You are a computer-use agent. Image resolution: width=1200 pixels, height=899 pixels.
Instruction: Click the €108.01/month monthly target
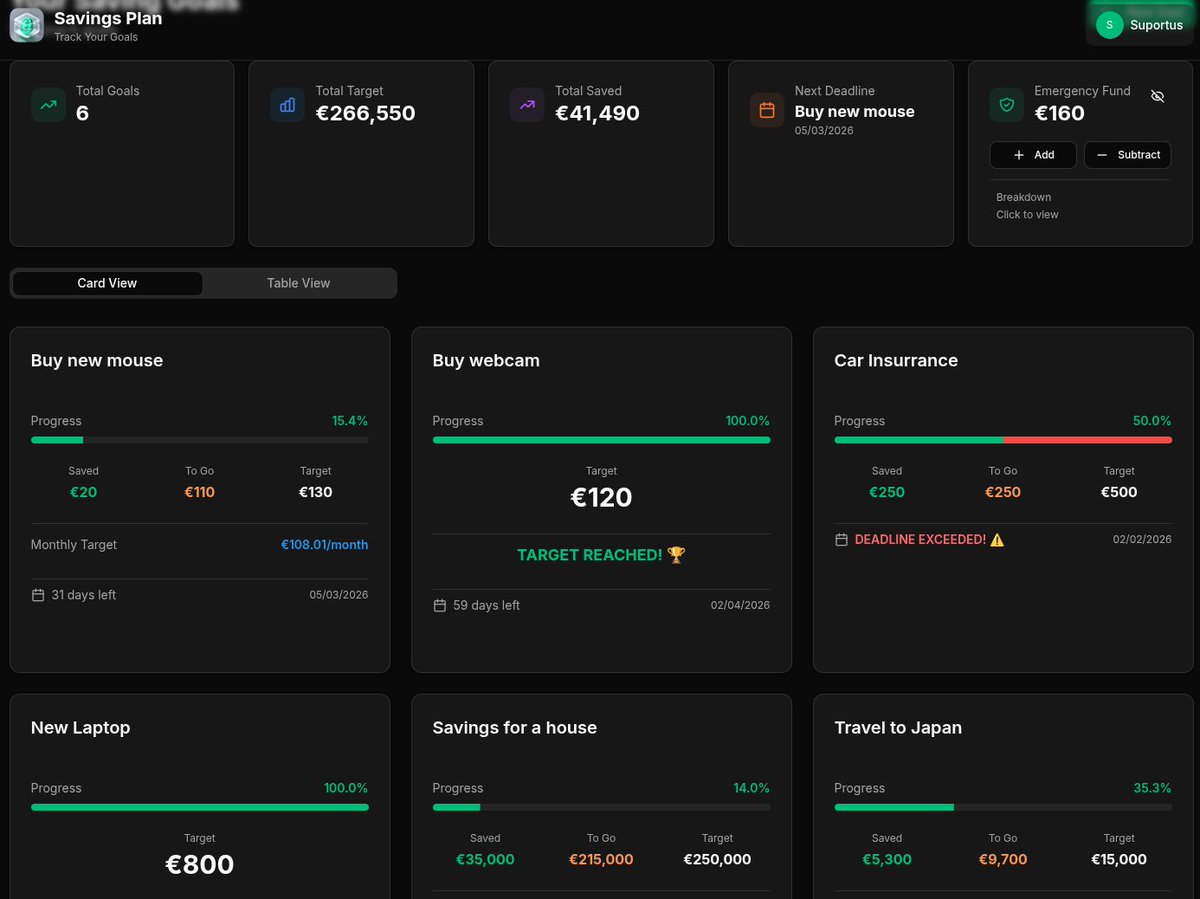(x=324, y=545)
